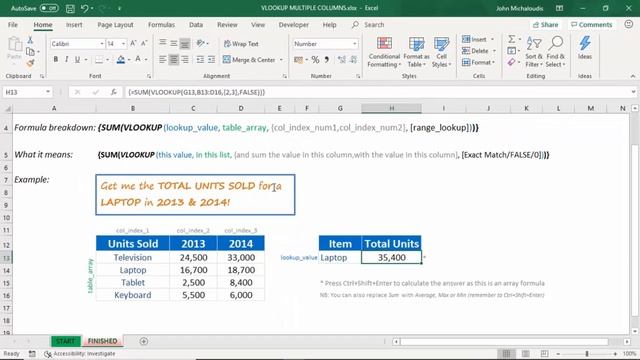The width and height of the screenshot is (640, 360).
Task: Open the Name Box dropdown for H13
Action: 48,92
